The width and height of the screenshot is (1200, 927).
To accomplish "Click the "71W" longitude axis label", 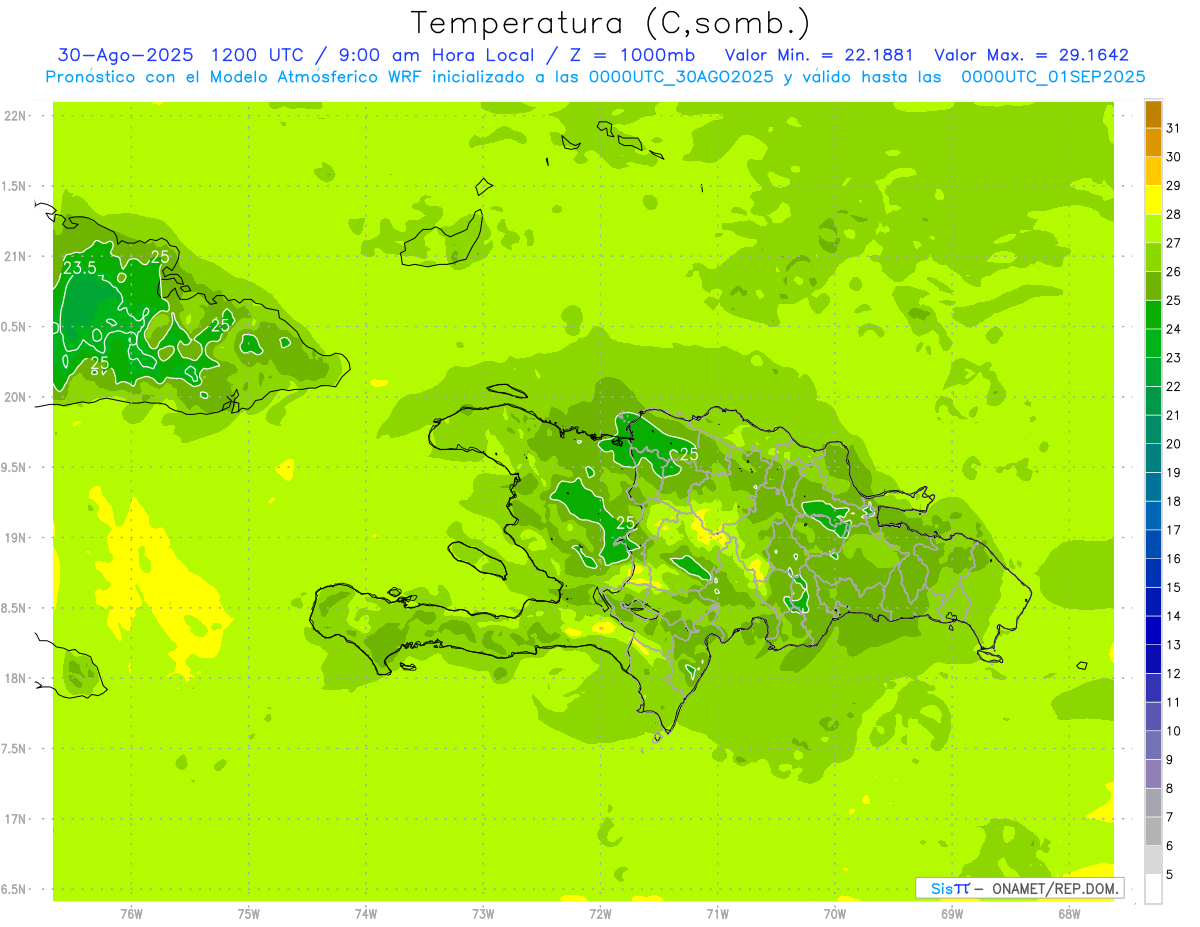I will 717,914.
